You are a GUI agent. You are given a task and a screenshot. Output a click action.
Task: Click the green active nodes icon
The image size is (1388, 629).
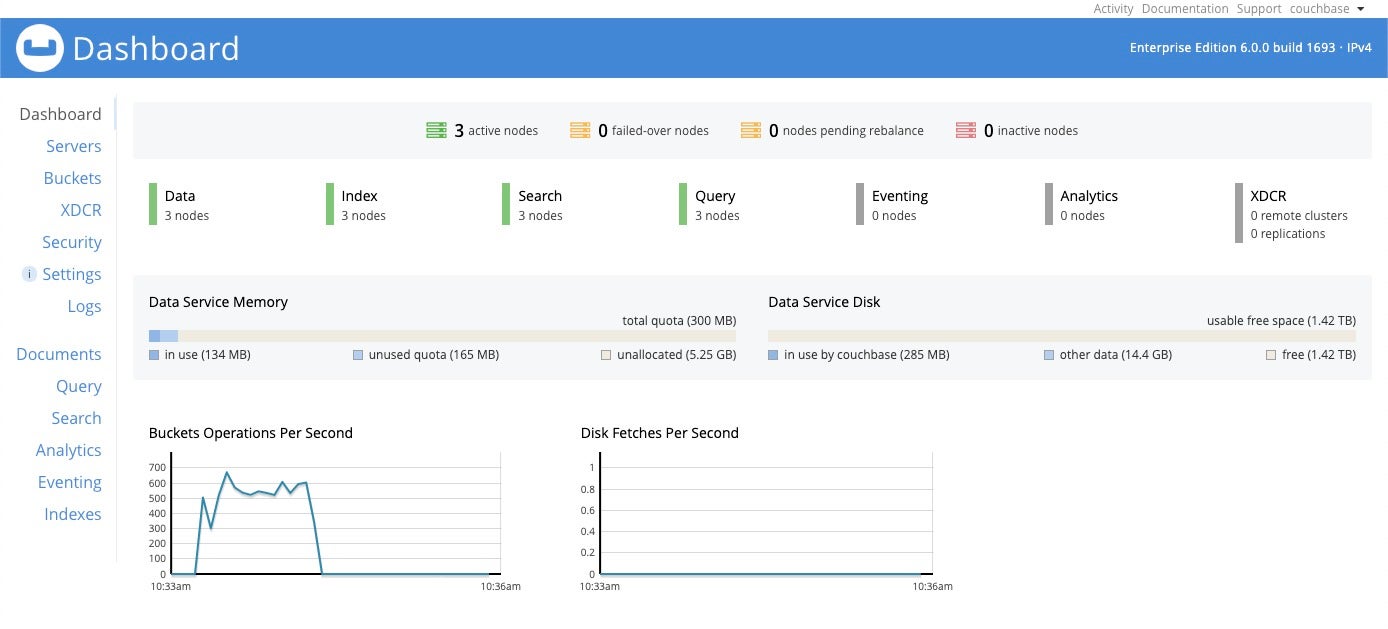click(436, 130)
